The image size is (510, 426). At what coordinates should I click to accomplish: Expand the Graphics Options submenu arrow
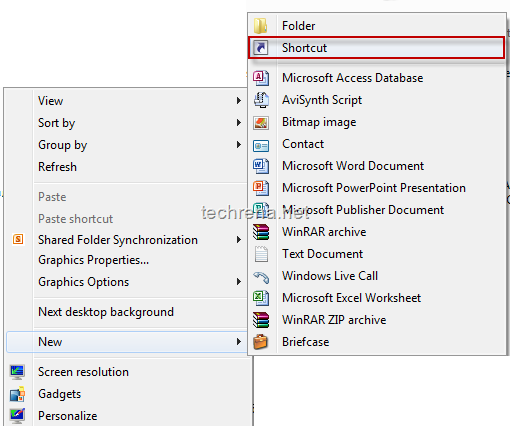click(239, 282)
